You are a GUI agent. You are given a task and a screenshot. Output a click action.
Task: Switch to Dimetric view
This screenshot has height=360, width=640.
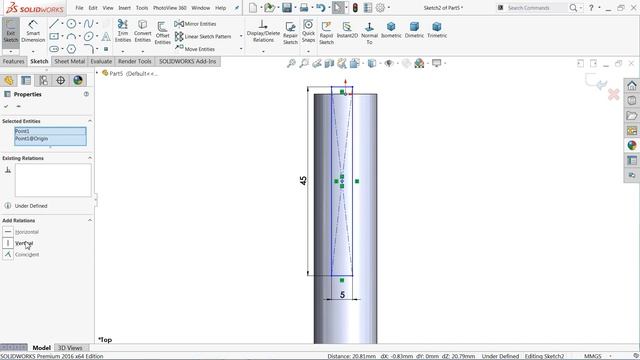[x=414, y=30]
